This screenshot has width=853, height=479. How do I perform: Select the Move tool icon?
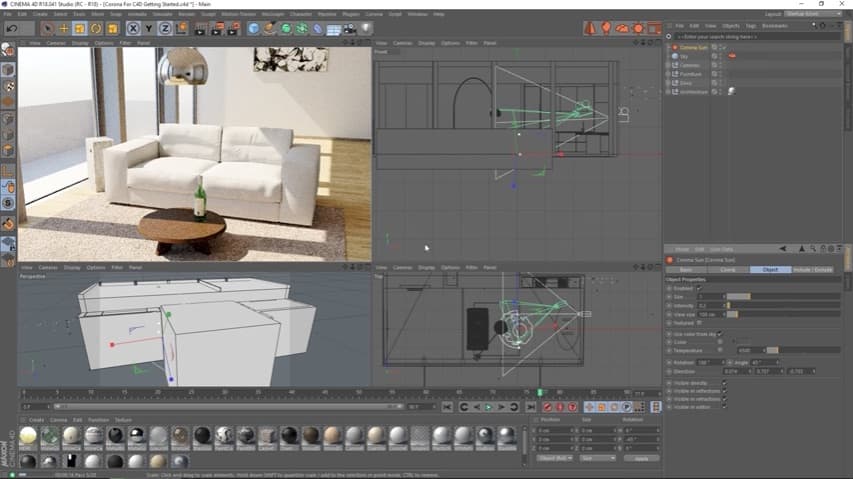point(64,28)
